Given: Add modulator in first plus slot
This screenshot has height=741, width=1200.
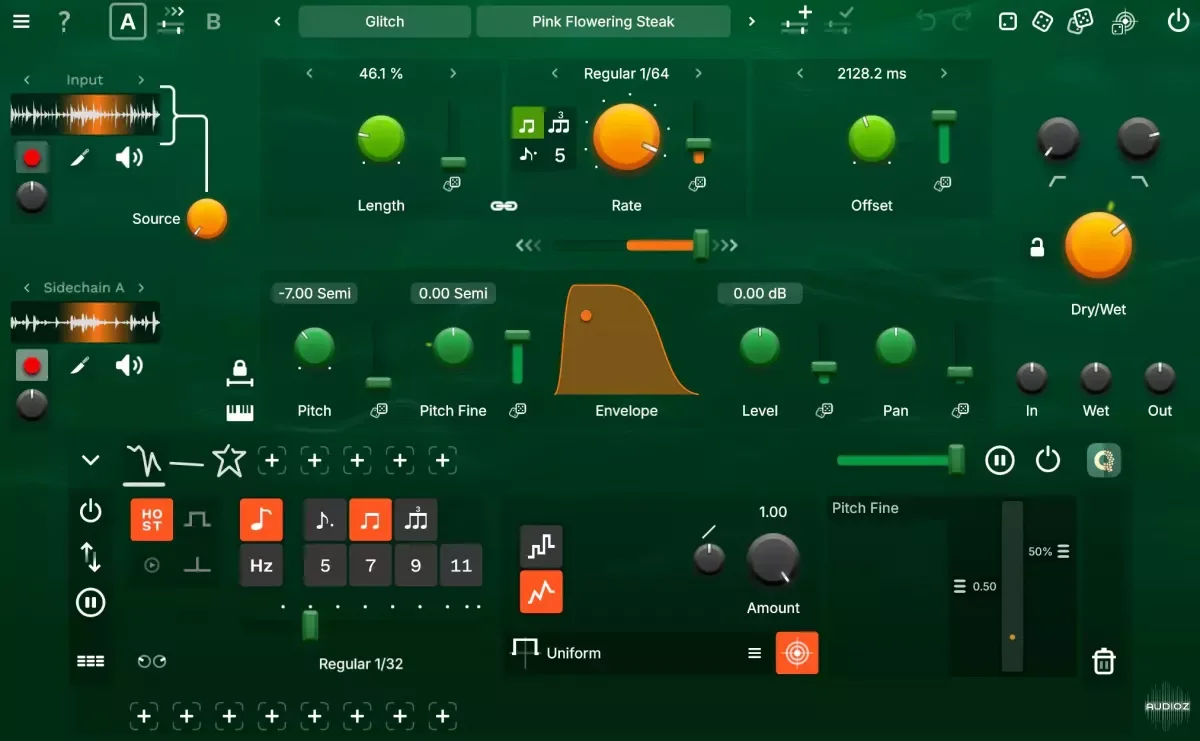Looking at the screenshot, I should pyautogui.click(x=272, y=460).
